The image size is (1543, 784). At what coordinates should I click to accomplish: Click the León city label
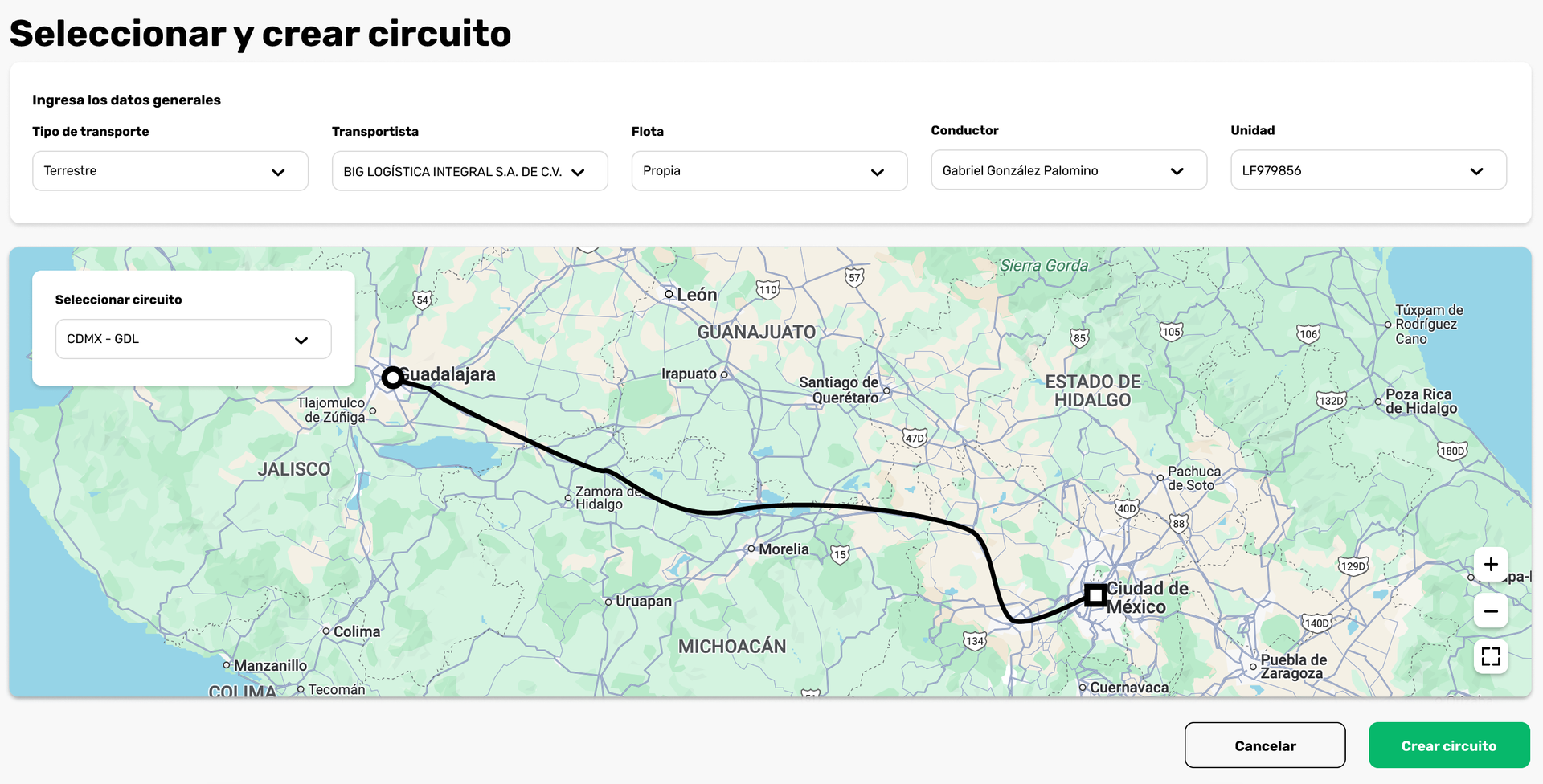point(697,295)
